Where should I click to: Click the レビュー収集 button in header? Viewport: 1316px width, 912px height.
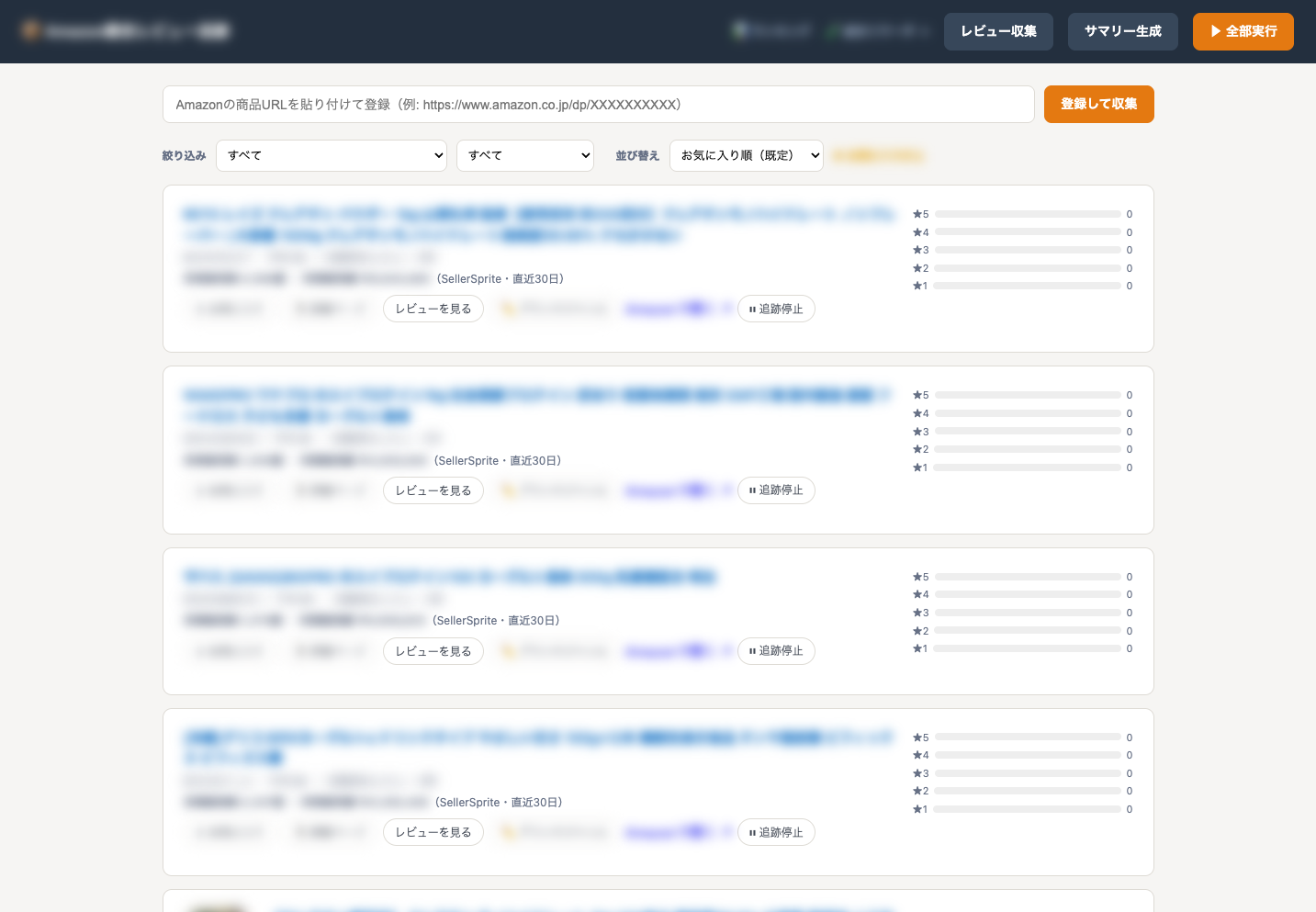998,31
